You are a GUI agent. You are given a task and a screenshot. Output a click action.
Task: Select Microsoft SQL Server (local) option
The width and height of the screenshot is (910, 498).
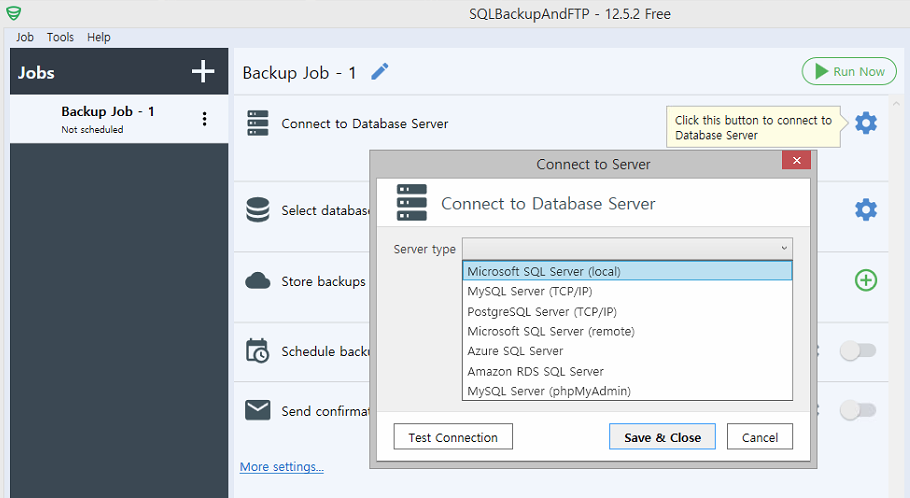click(627, 271)
